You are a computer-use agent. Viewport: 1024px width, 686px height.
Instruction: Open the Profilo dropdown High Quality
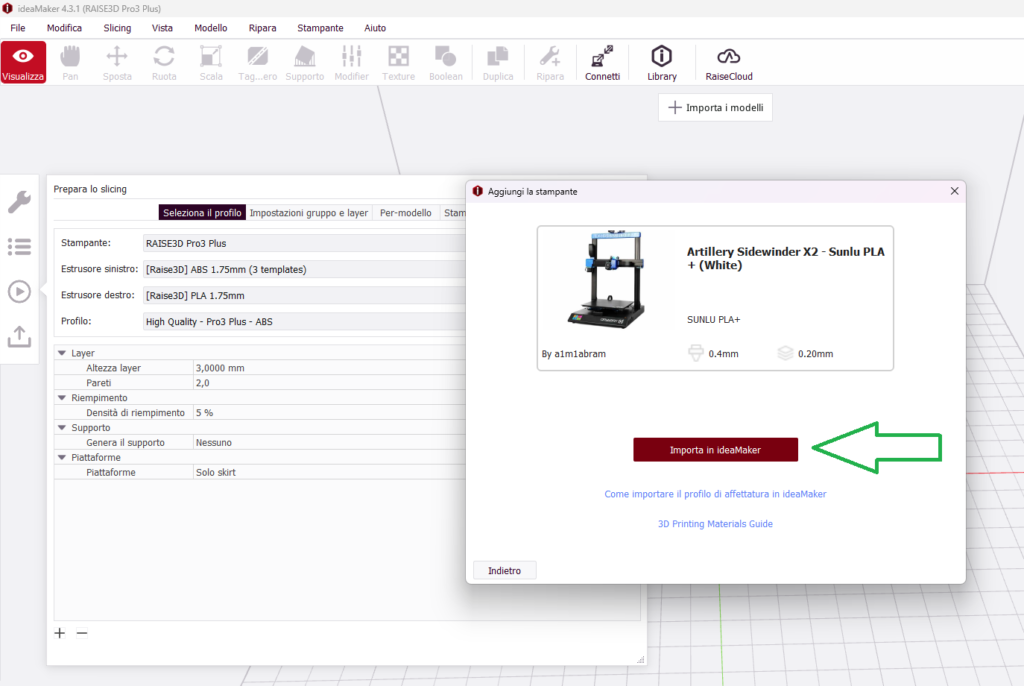304,321
